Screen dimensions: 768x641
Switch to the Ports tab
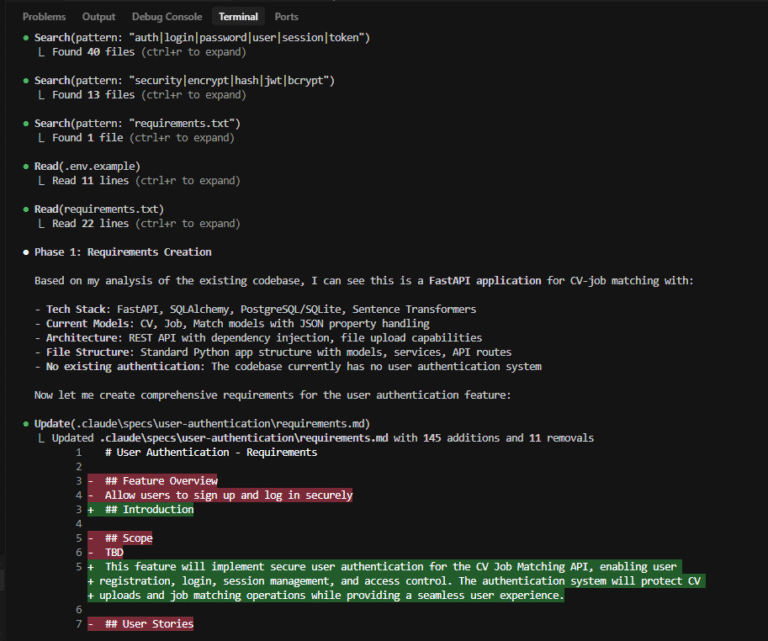pos(286,17)
